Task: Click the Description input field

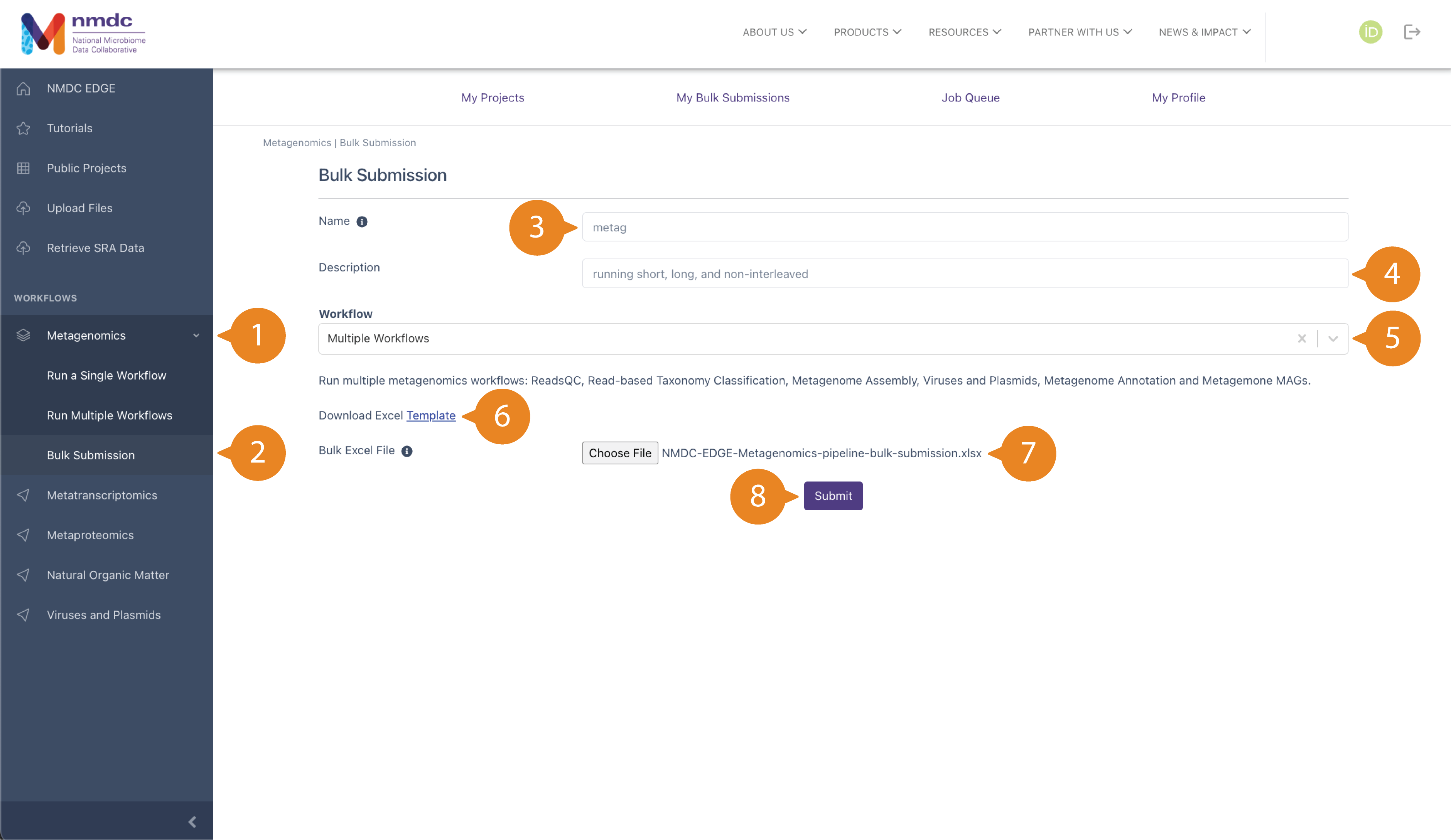Action: [965, 273]
